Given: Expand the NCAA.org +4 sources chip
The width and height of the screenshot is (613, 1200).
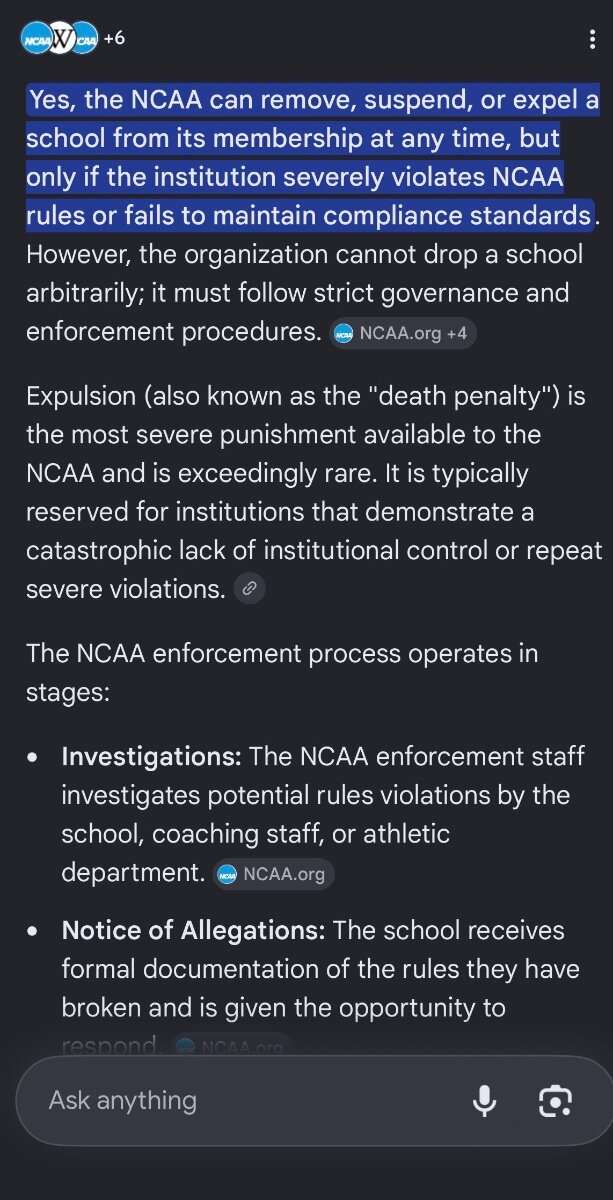Looking at the screenshot, I should [403, 333].
